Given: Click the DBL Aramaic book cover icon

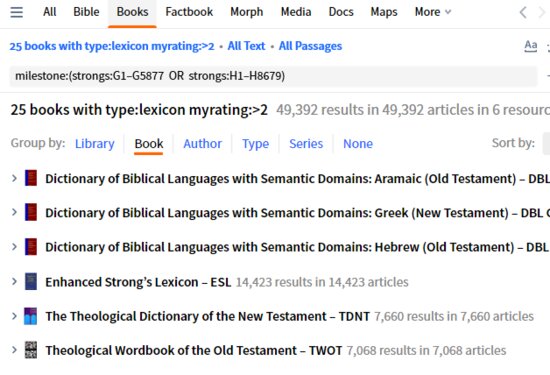Looking at the screenshot, I should click(31, 178).
